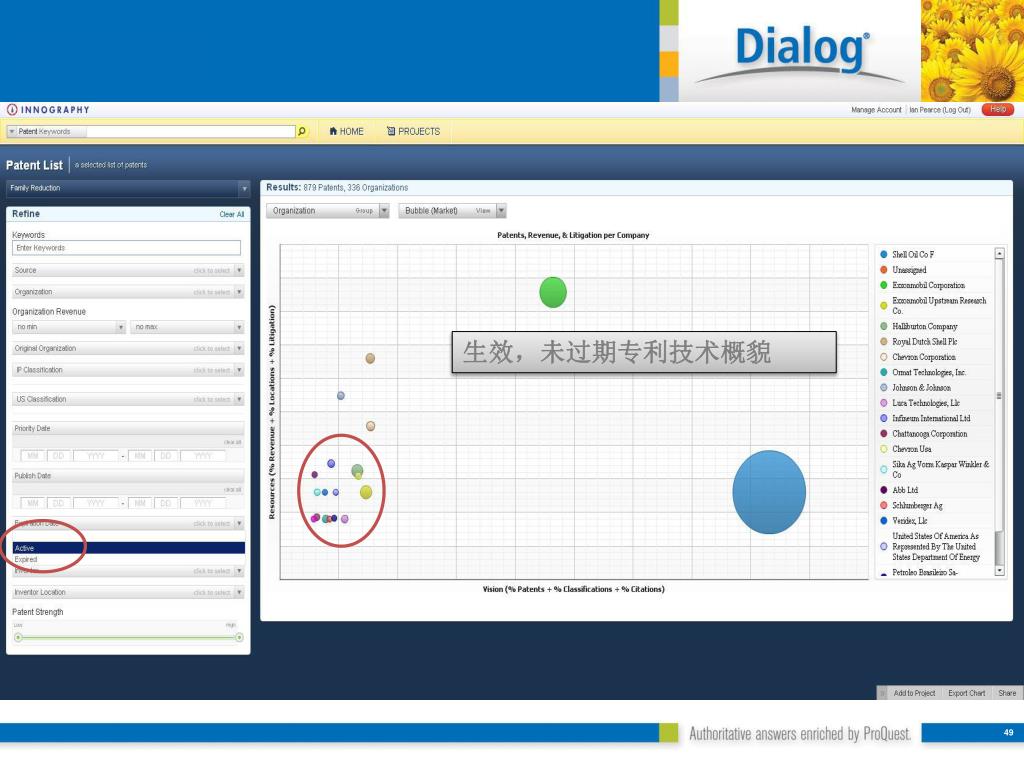Select Chattanooga Corporation in legend
Image resolution: width=1024 pixels, height=768 pixels.
(929, 434)
